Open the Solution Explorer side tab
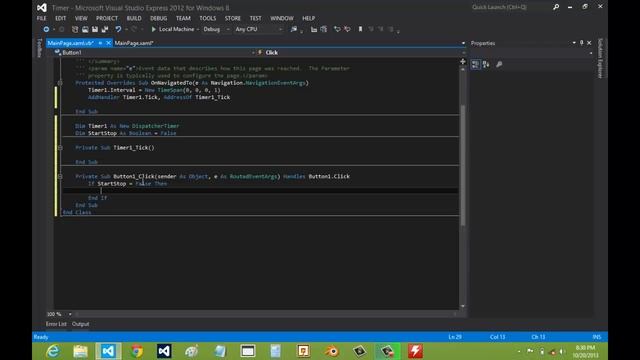 600,58
